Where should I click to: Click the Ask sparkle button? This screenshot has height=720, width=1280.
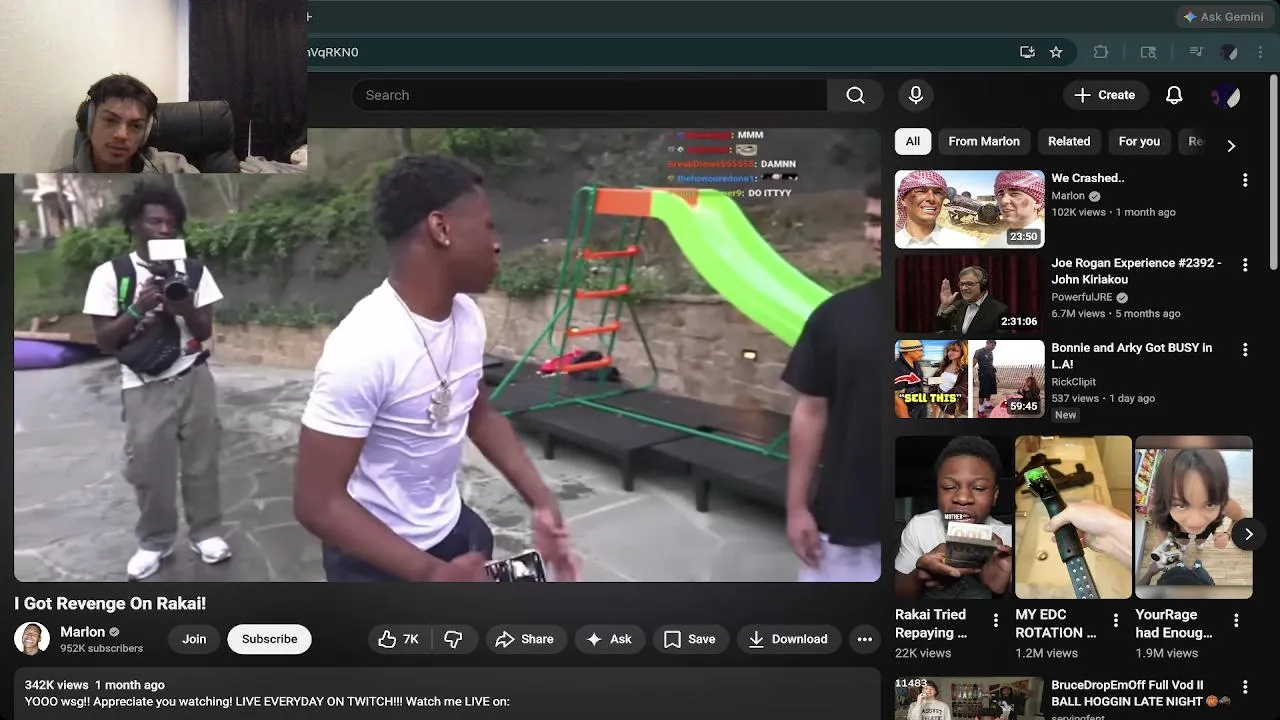click(x=609, y=639)
